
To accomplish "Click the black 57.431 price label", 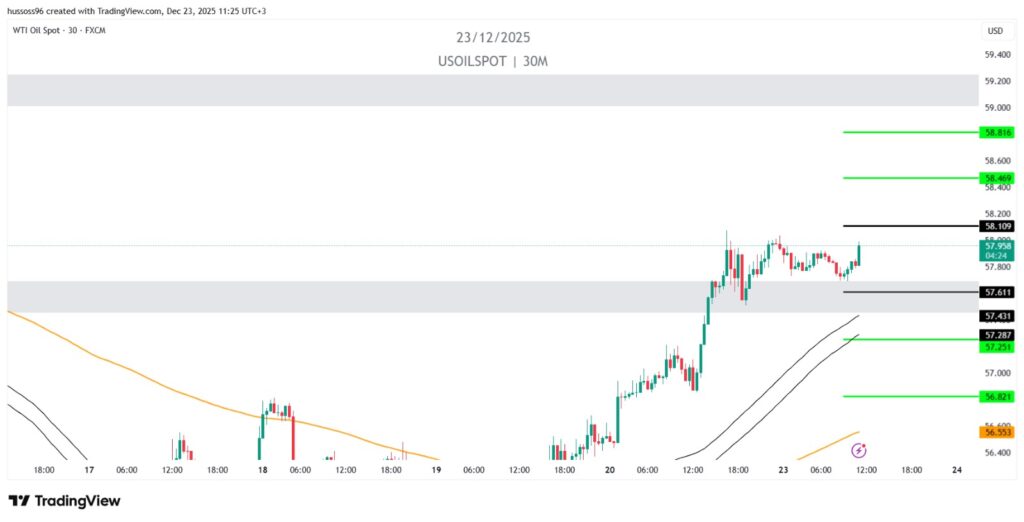I will (x=997, y=315).
